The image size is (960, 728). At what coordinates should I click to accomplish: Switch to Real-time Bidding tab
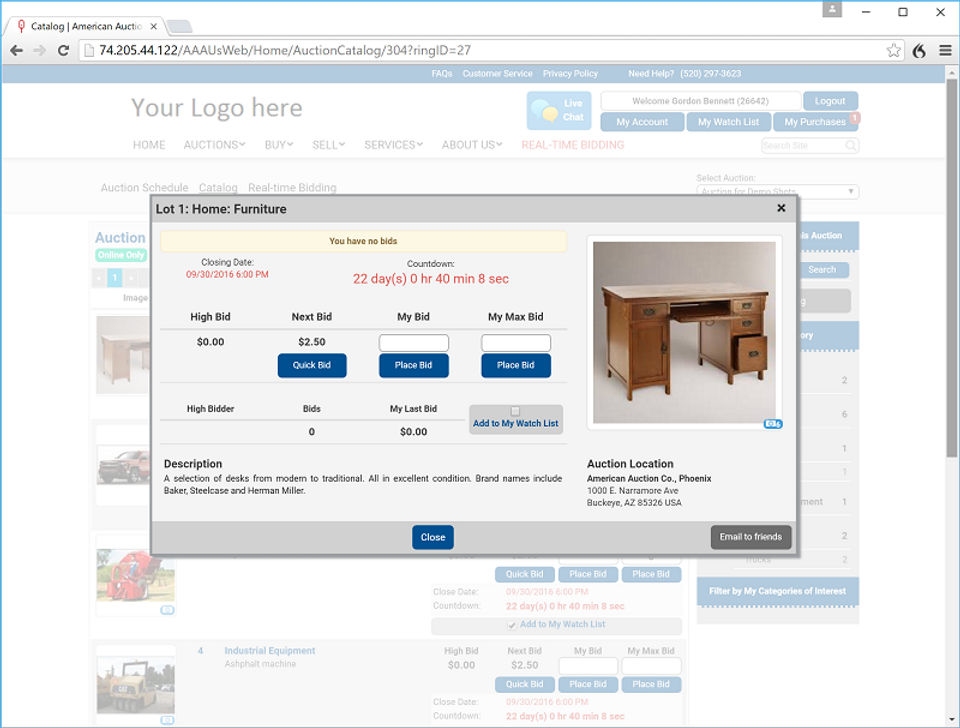[292, 187]
